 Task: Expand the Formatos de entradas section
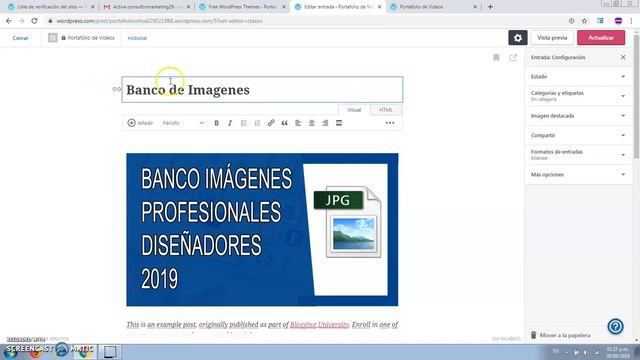pyautogui.click(x=578, y=155)
